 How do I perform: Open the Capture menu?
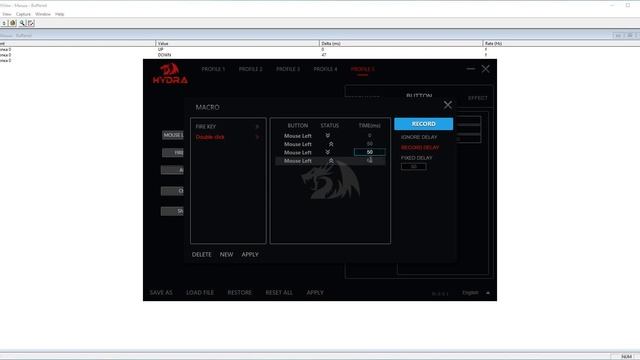pyautogui.click(x=23, y=14)
